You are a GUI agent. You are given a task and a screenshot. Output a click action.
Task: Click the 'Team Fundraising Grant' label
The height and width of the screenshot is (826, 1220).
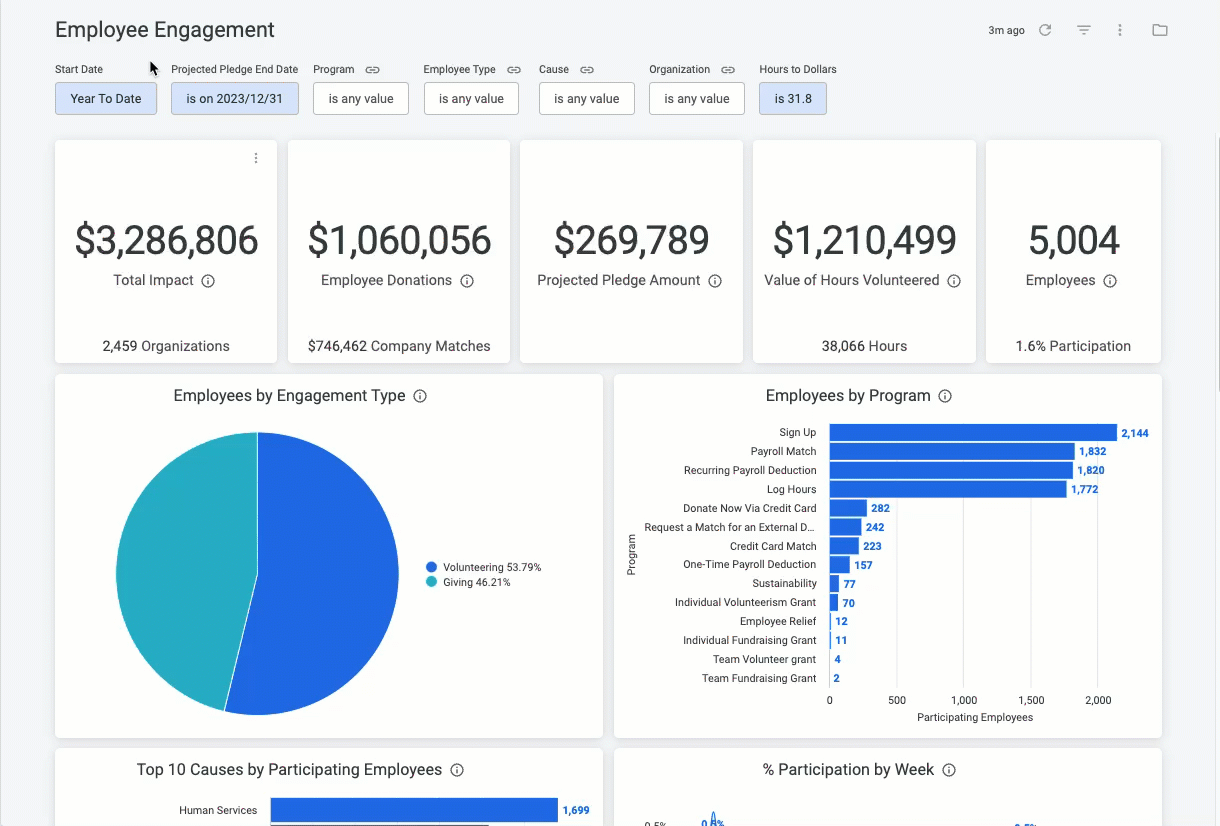click(x=759, y=679)
